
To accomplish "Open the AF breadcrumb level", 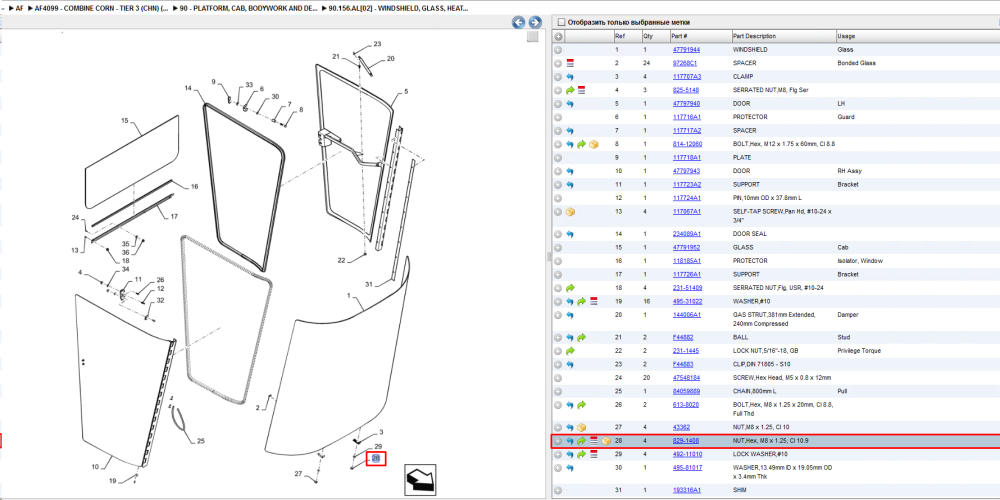I will pos(19,8).
